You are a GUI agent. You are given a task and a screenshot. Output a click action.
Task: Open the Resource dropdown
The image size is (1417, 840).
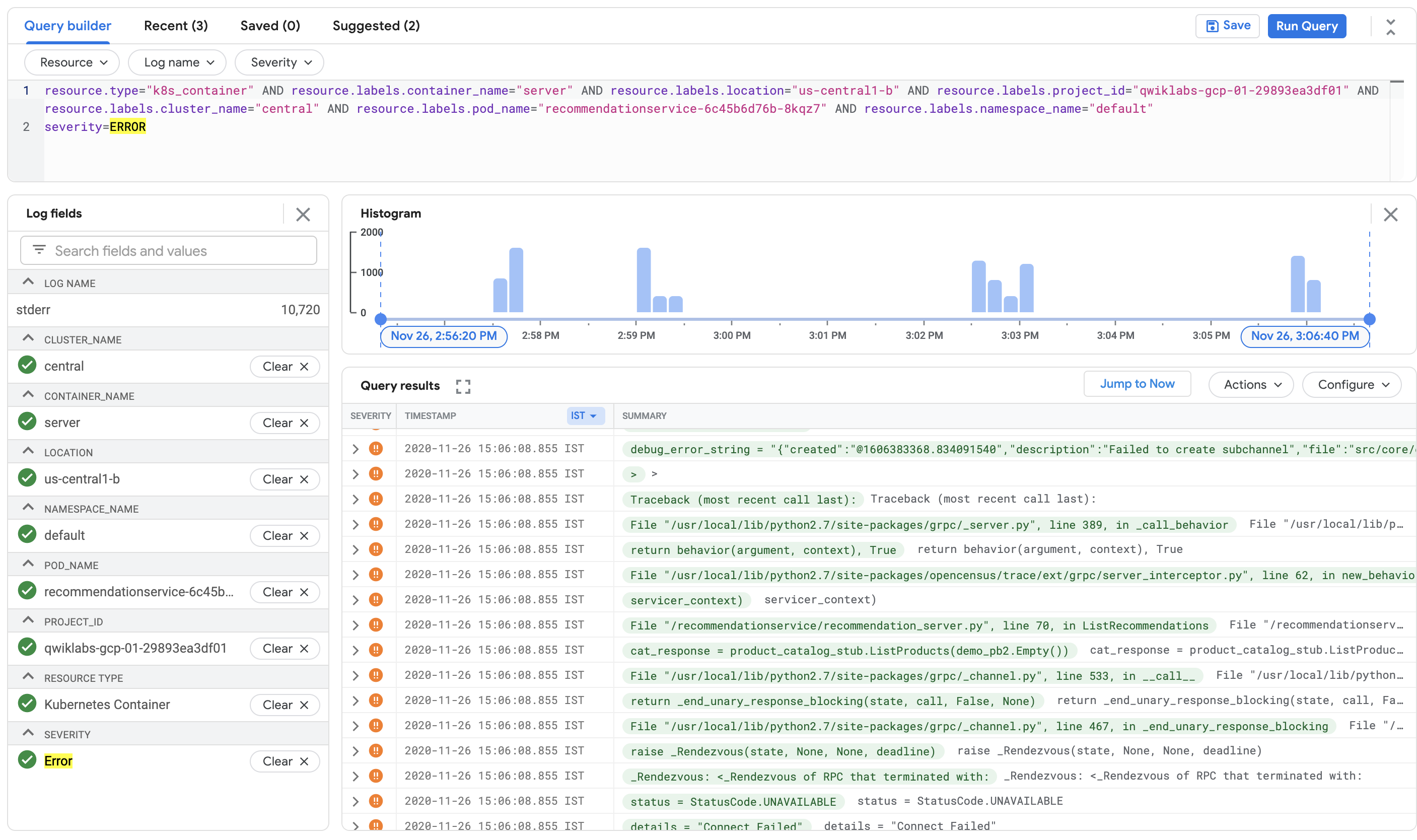(72, 62)
